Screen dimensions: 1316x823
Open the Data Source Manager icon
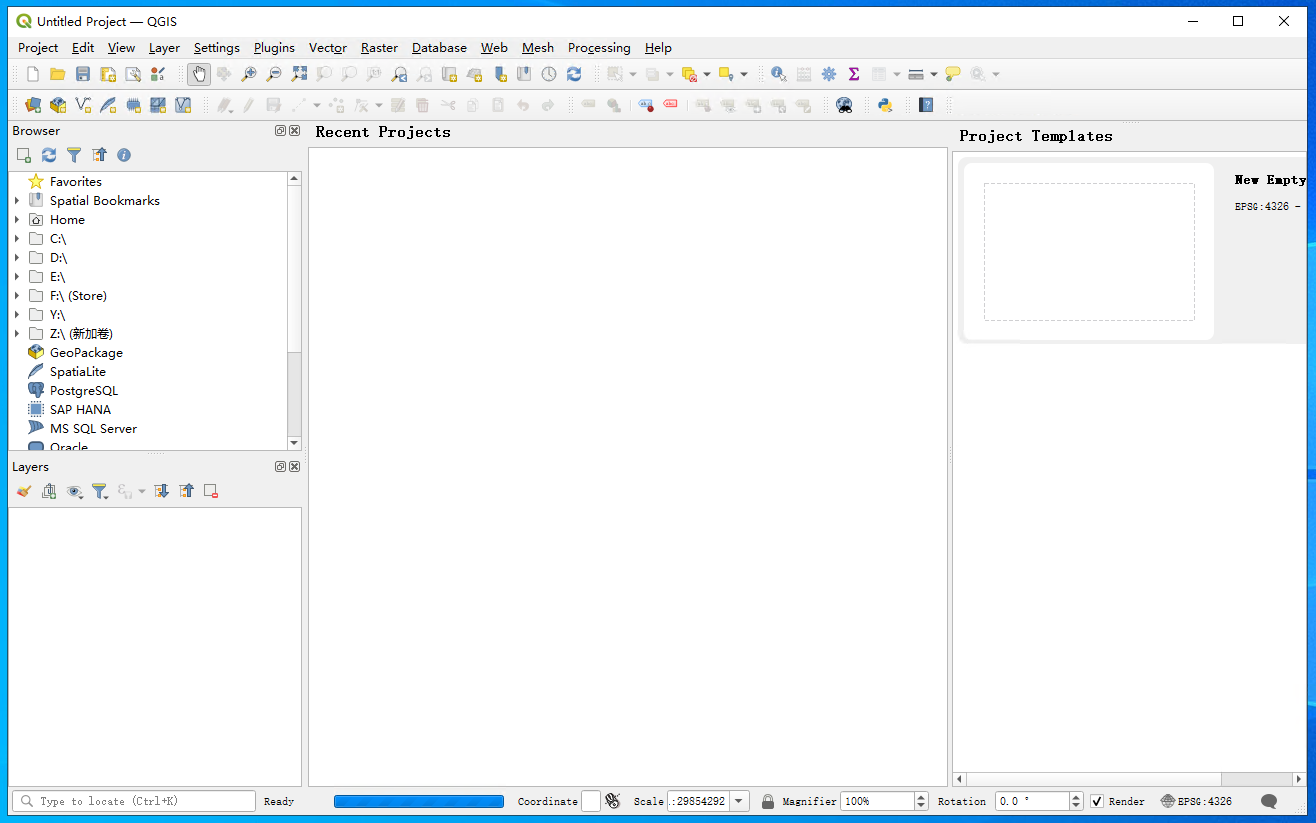(x=33, y=105)
